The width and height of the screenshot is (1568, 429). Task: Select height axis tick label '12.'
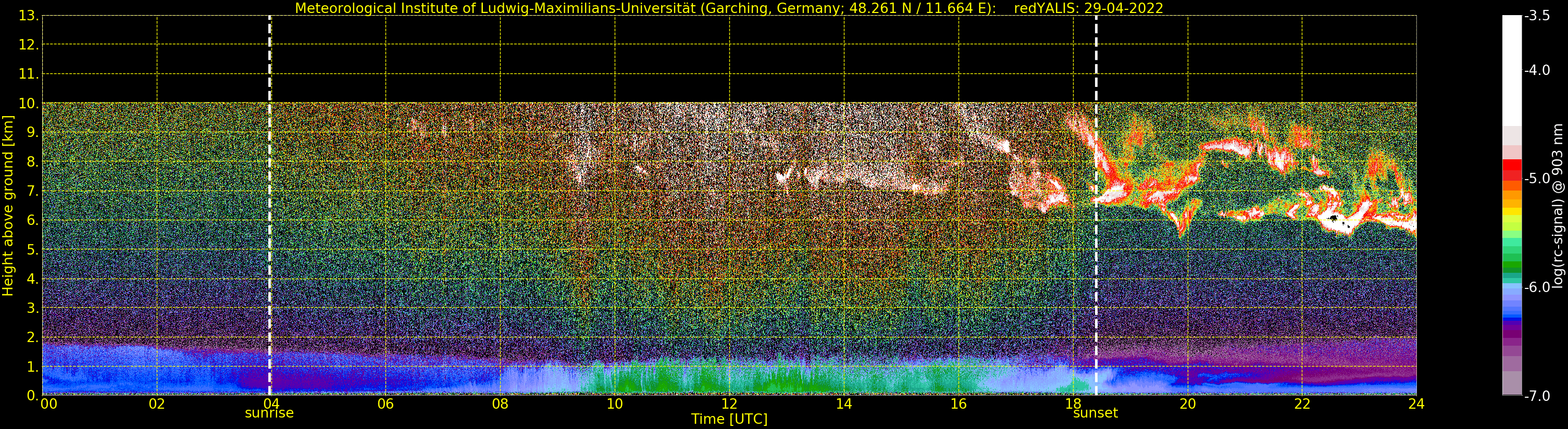[29, 45]
